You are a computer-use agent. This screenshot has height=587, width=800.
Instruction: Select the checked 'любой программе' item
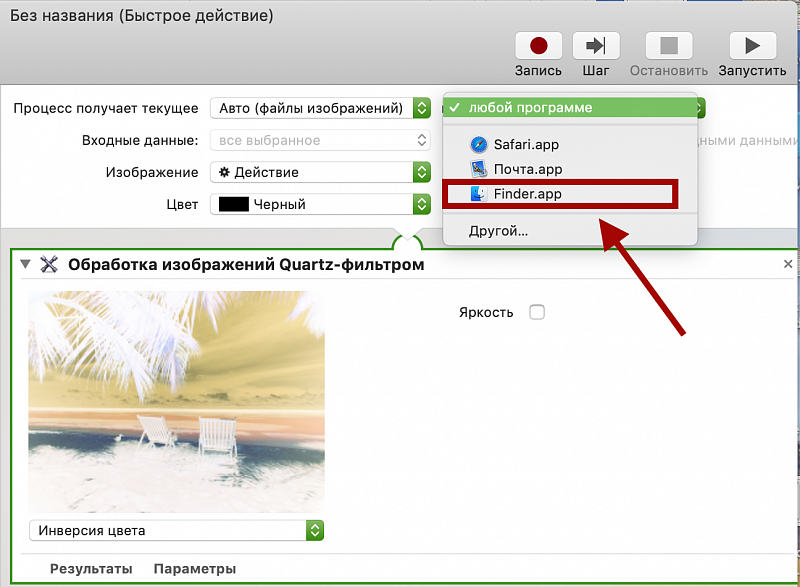[x=569, y=108]
